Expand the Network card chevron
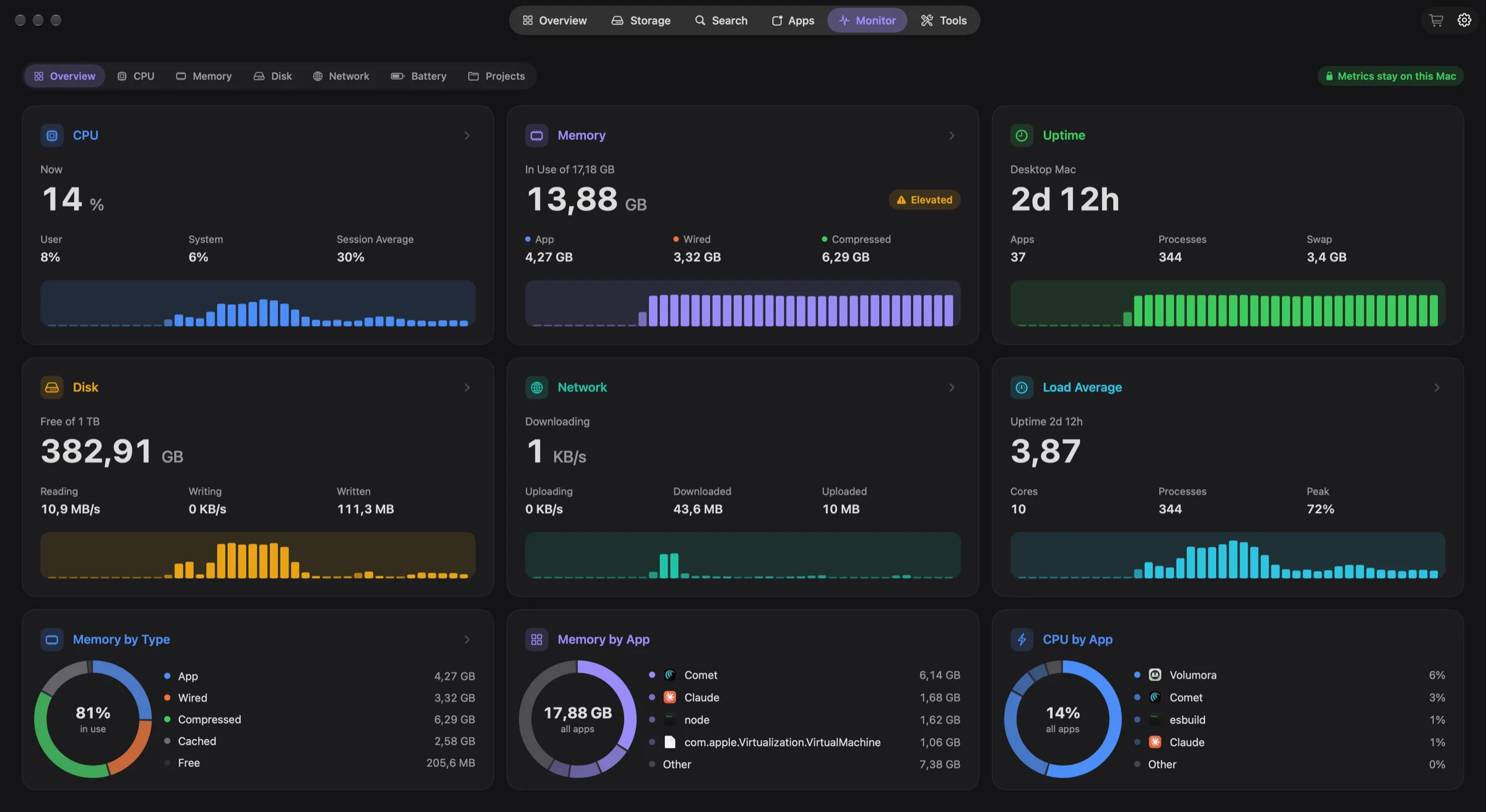 click(x=952, y=387)
